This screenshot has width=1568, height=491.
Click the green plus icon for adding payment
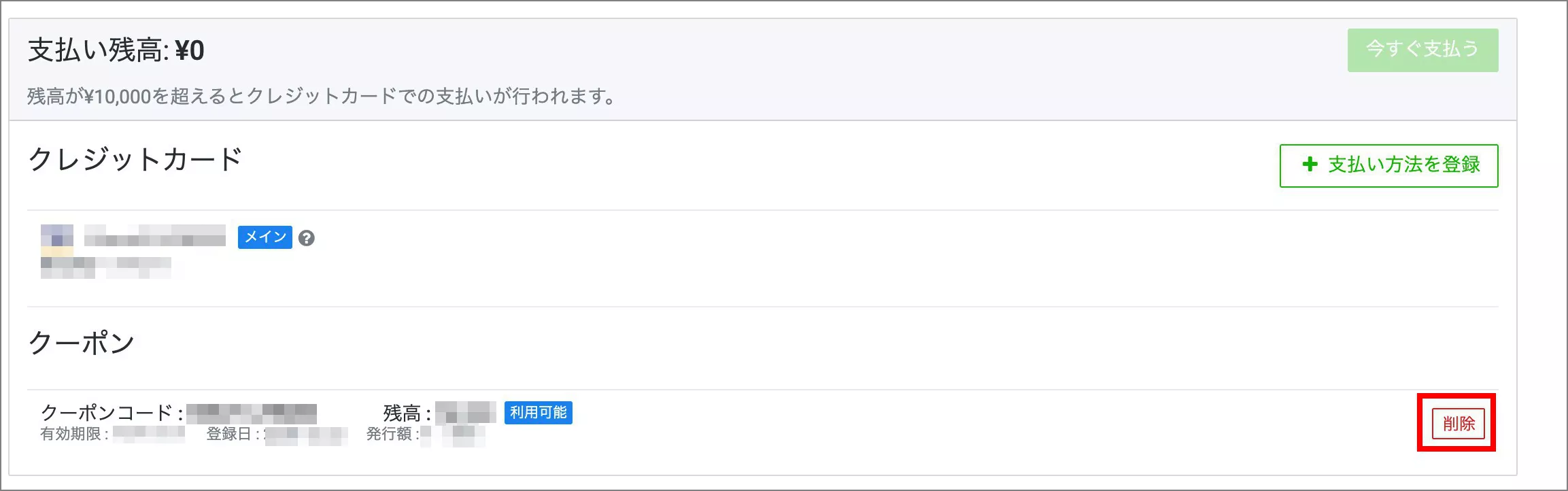tap(1310, 165)
